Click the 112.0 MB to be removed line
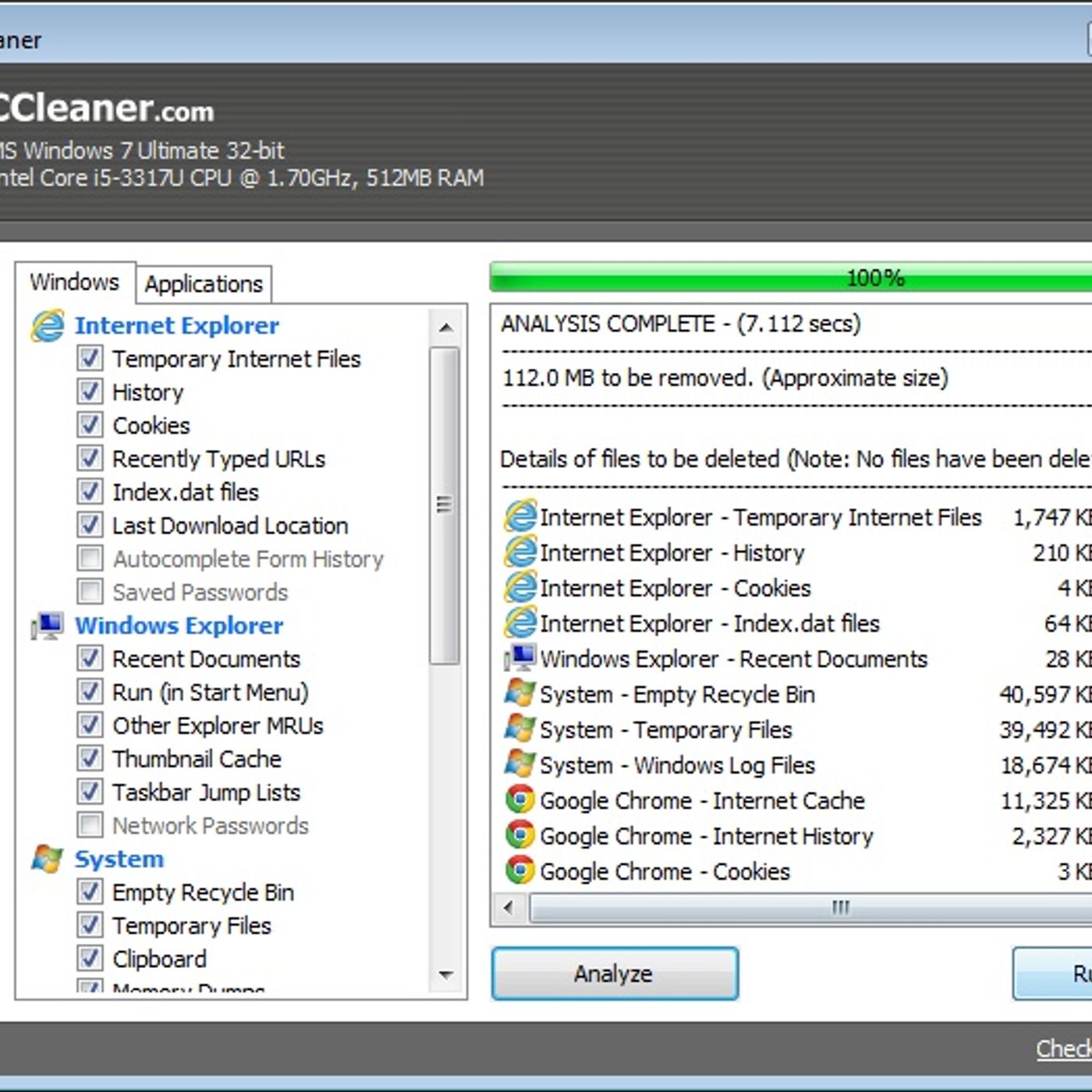Screen dimensions: 1092x1092 click(x=725, y=378)
